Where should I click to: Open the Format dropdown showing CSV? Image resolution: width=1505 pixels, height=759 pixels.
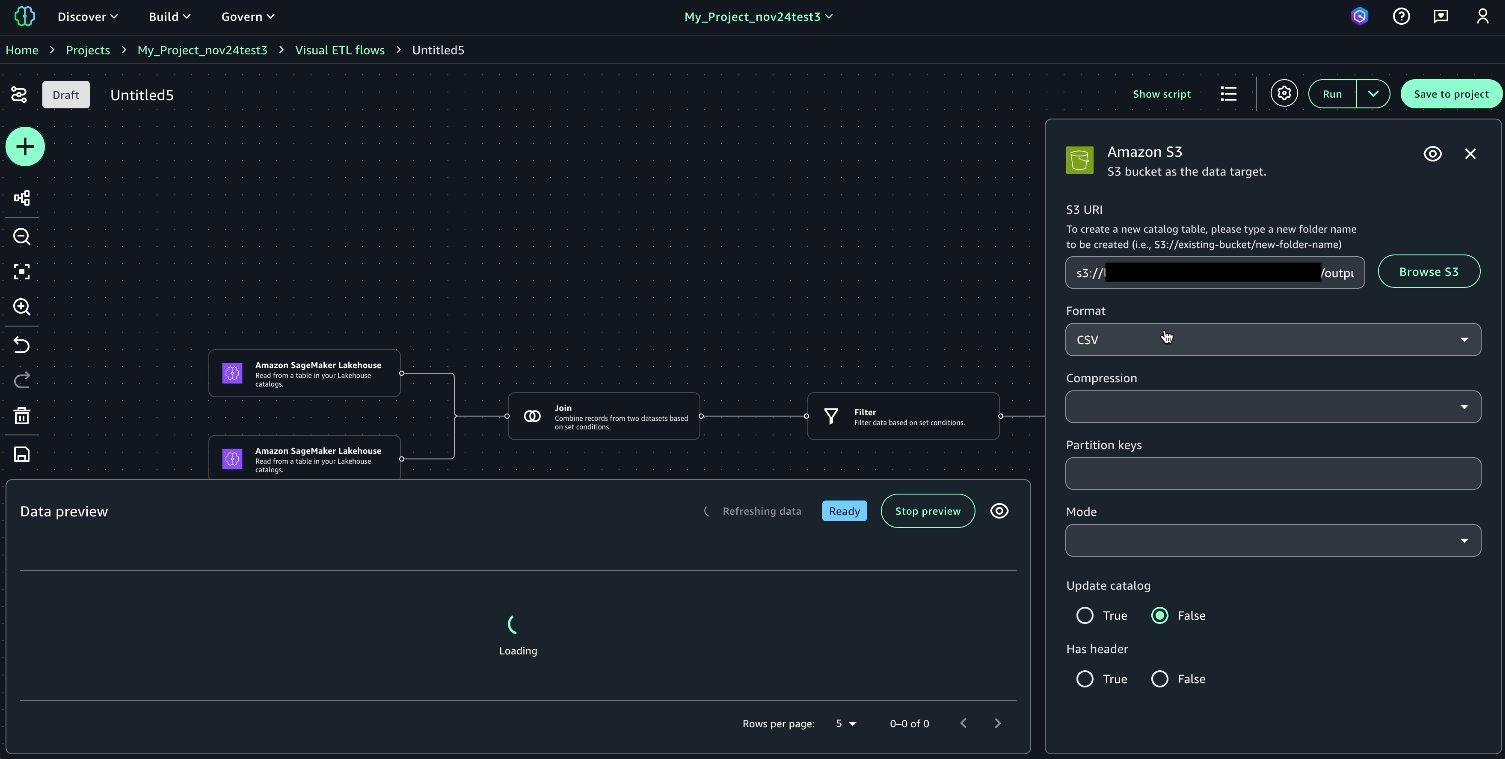click(1272, 340)
